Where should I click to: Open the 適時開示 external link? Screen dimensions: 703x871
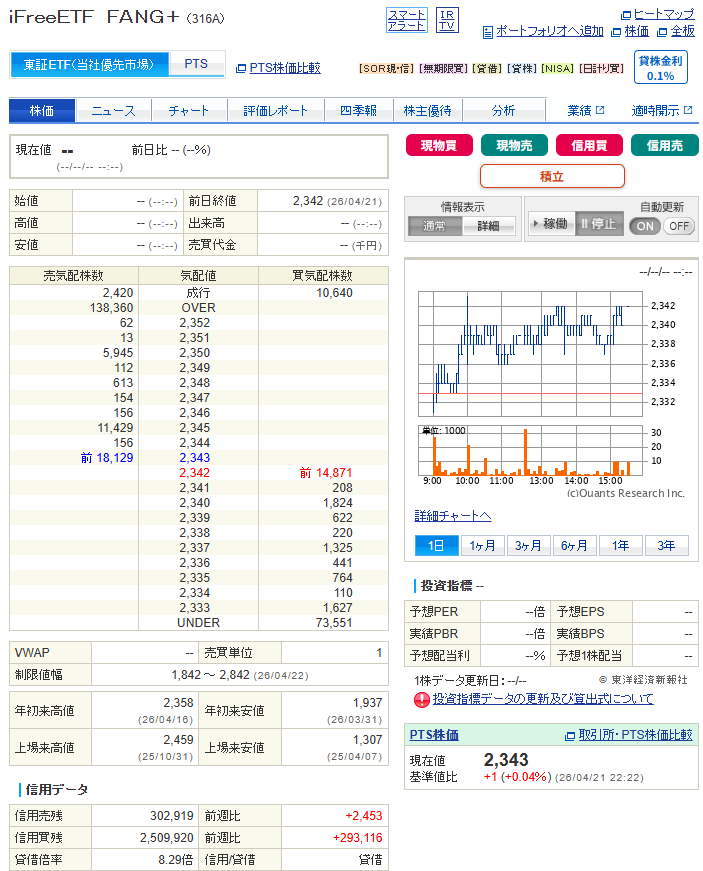click(x=661, y=110)
